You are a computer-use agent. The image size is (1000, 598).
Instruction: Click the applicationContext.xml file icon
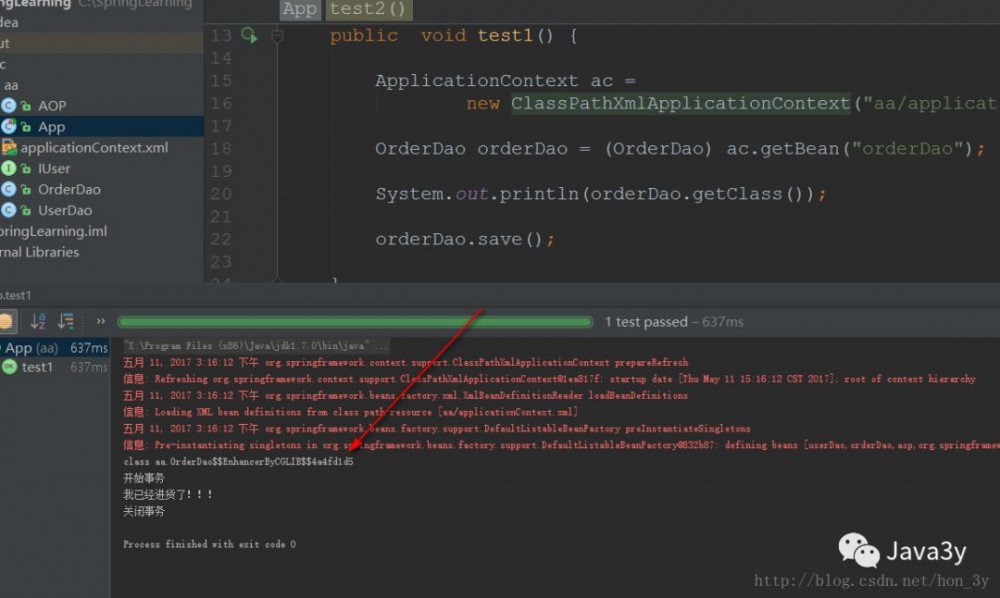[x=9, y=148]
